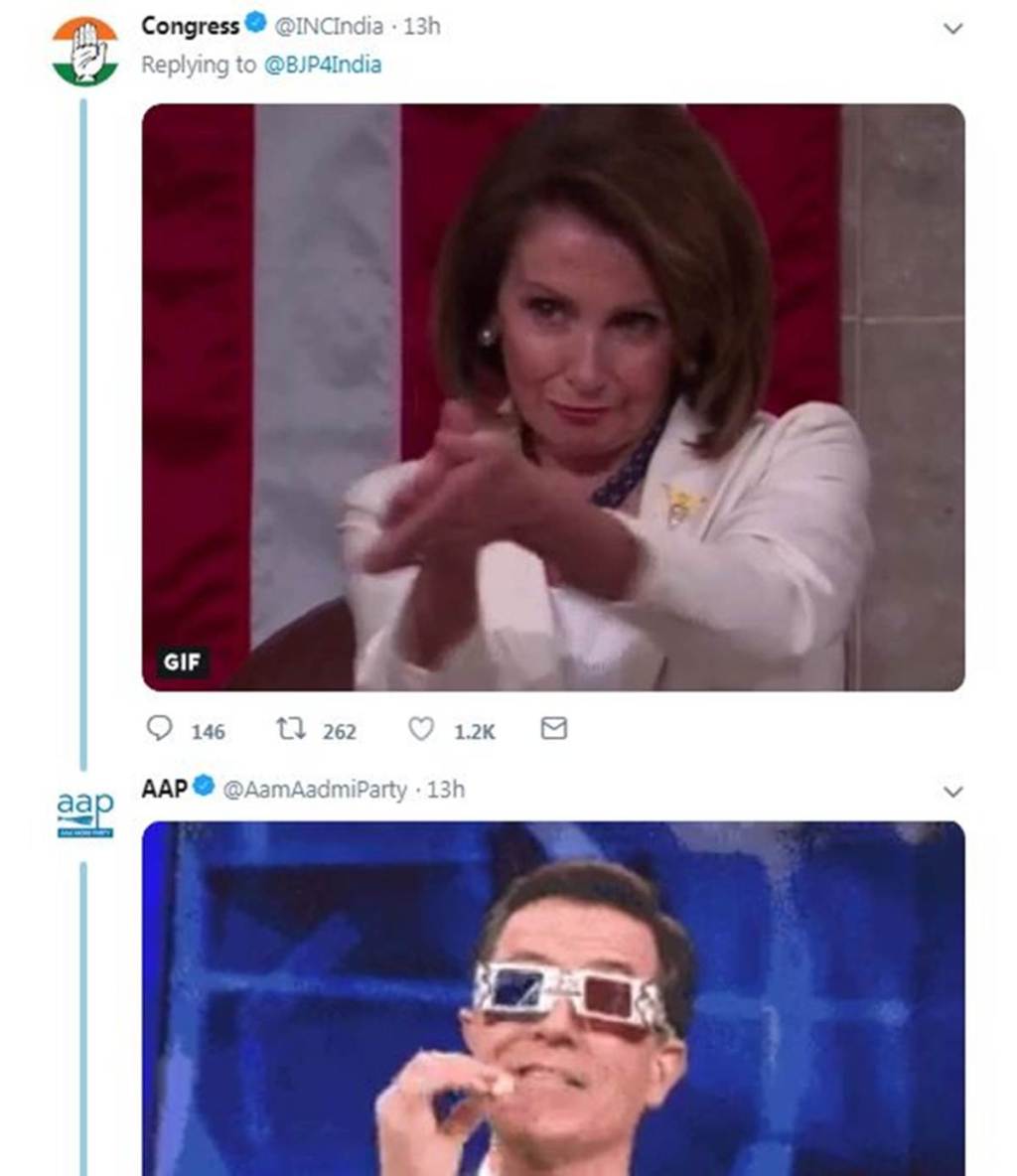
Task: Share Congress tweet via direct message envelope
Action: coord(553,728)
